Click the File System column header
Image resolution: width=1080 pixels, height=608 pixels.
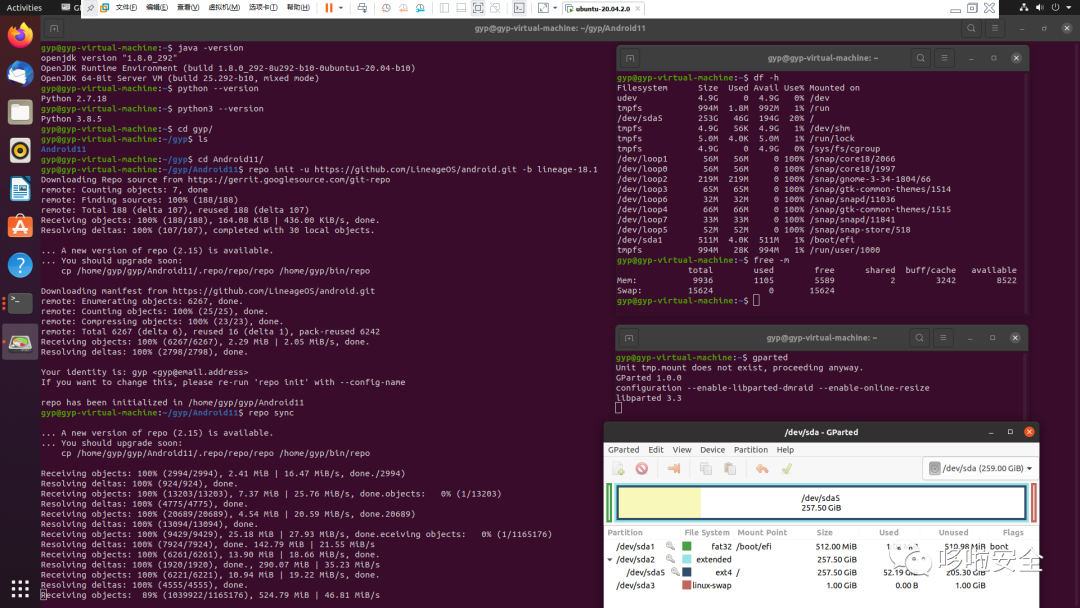pos(707,532)
